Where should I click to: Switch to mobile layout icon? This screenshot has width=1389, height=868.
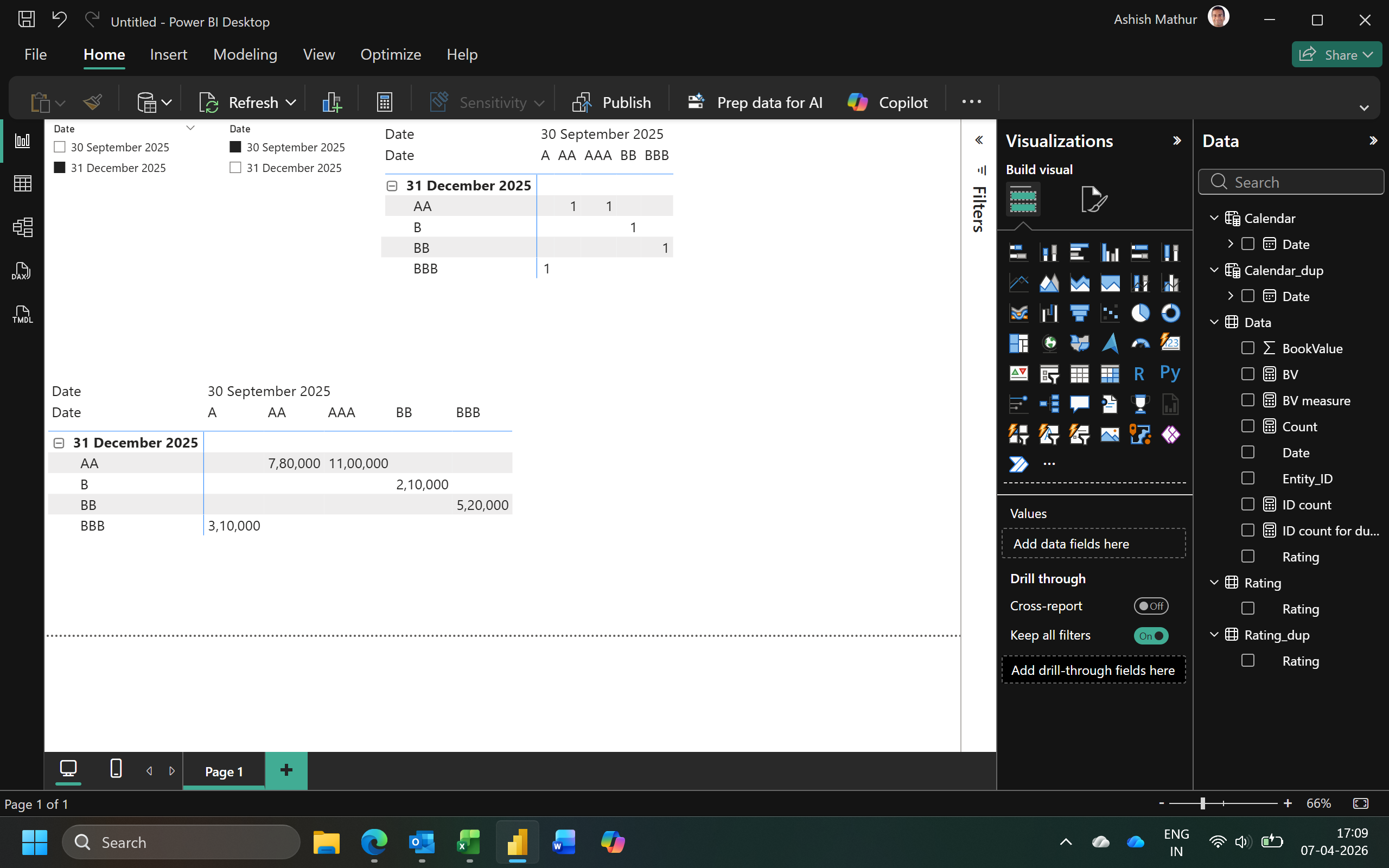[x=116, y=769]
